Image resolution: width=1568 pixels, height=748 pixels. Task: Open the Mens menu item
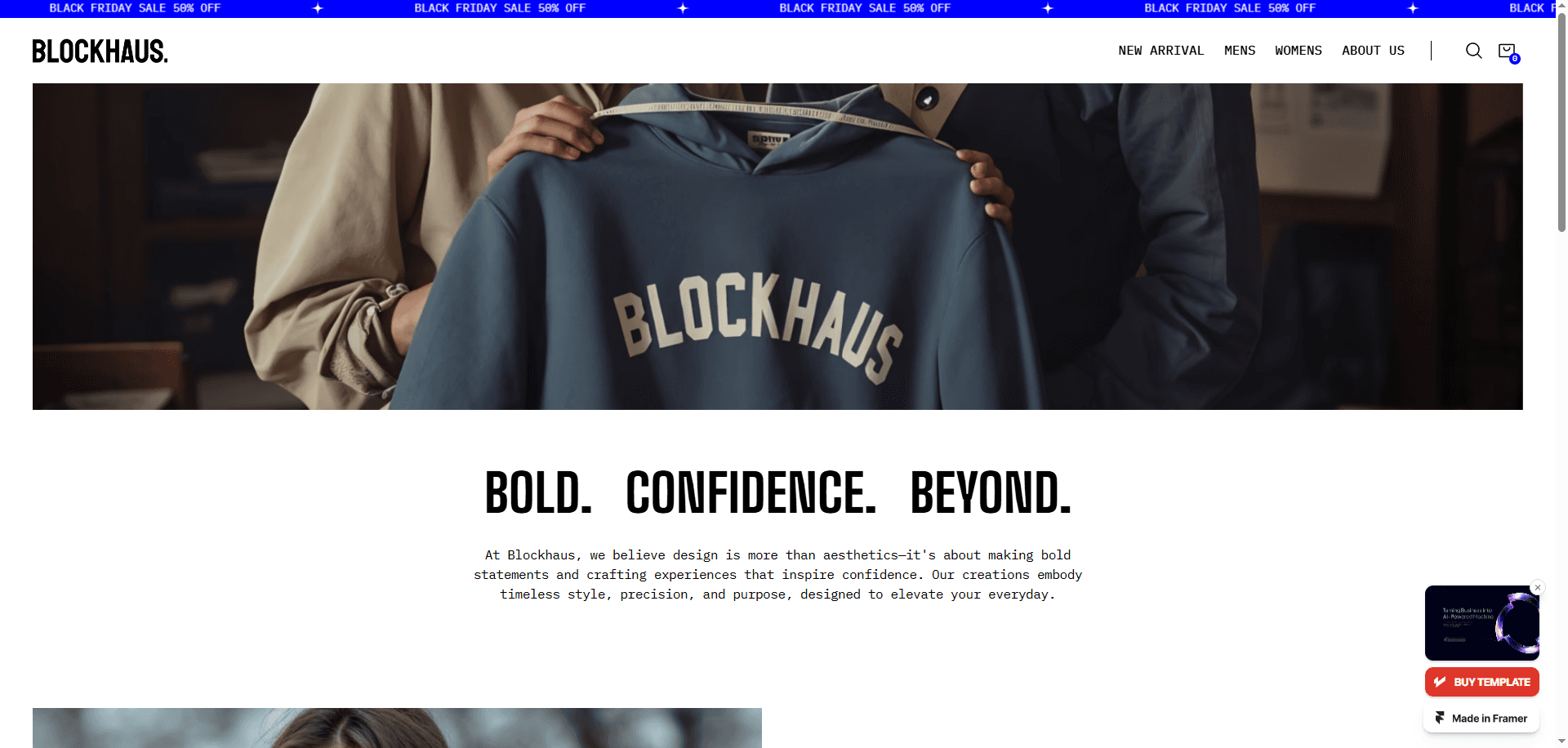[x=1239, y=51]
